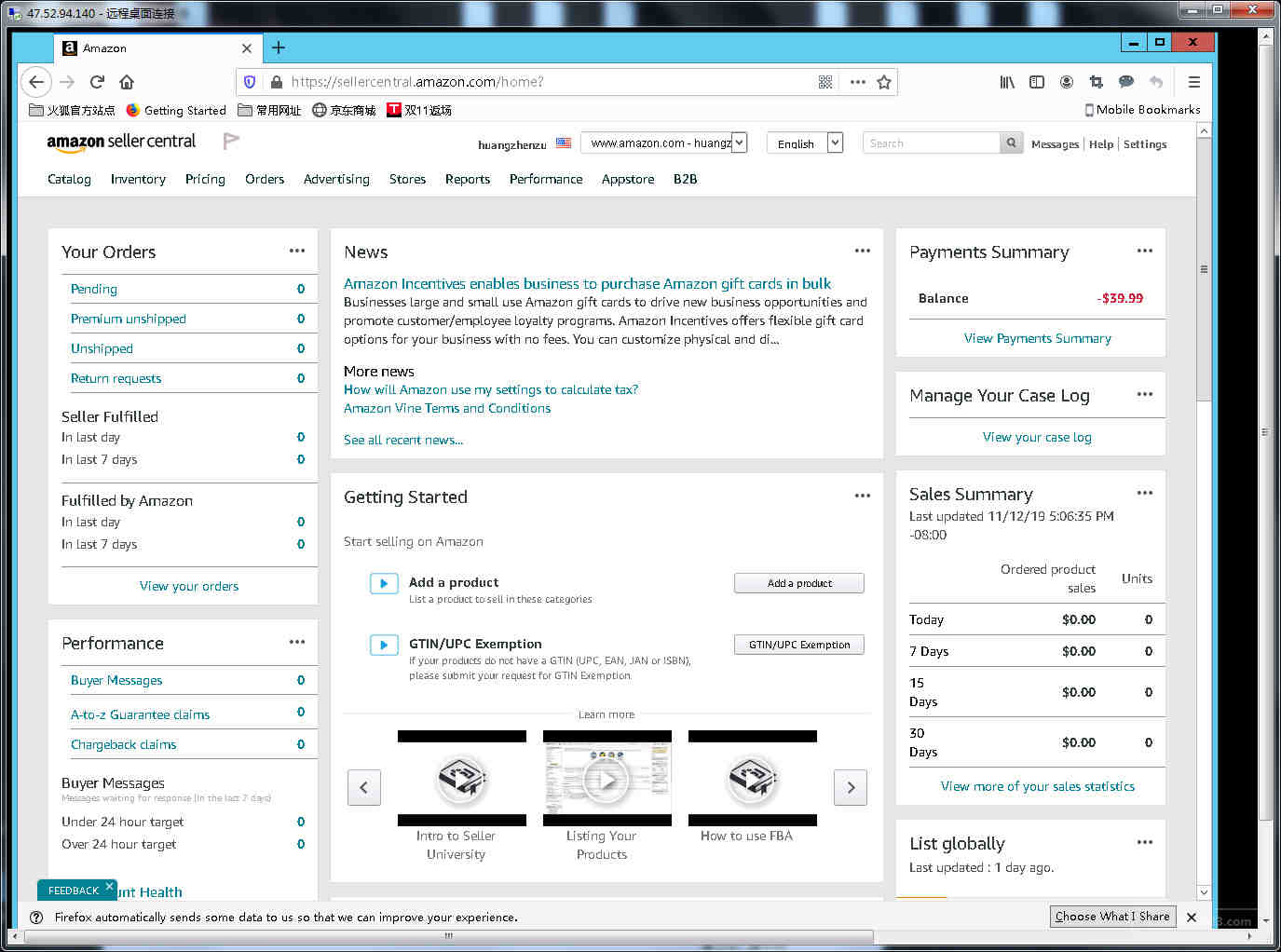Click the page vertical scrollbar thumb
Screen dimensions: 1281x952
point(1204,270)
